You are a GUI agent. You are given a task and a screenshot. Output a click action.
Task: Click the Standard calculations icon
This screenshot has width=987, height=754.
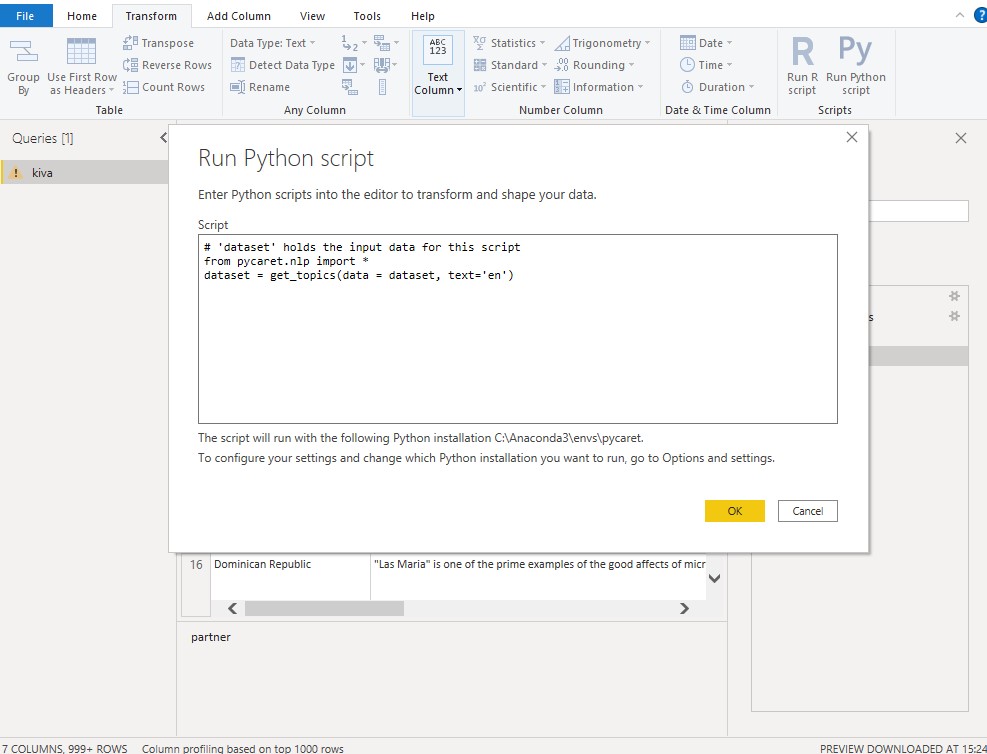click(480, 65)
